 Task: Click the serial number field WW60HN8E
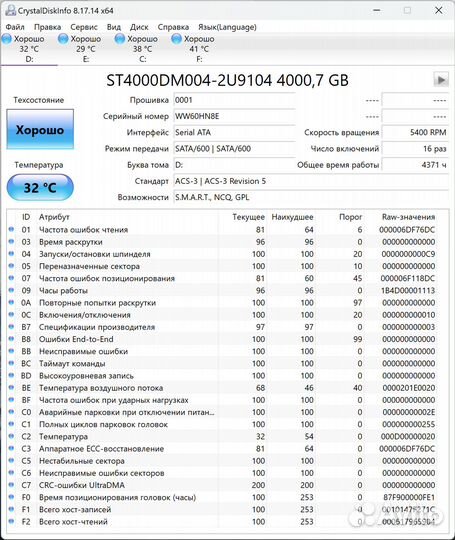235,116
